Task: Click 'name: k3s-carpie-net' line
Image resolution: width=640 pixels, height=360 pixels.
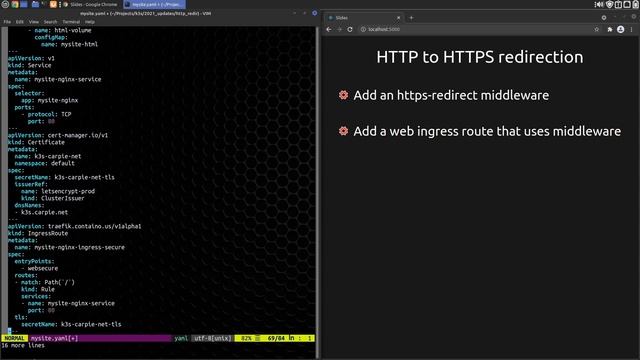Action: [x=48, y=156]
